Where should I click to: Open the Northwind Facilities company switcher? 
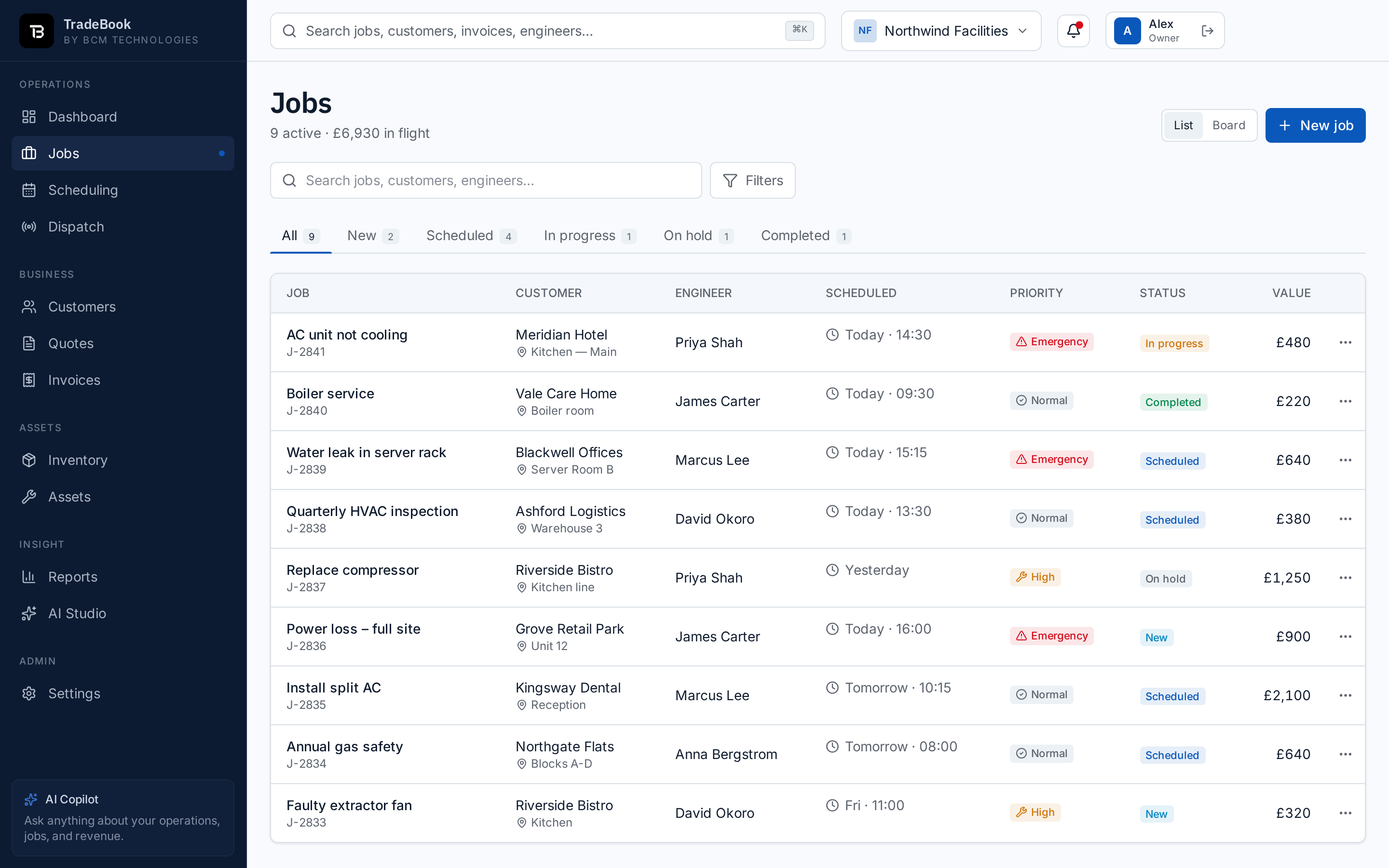point(941,31)
